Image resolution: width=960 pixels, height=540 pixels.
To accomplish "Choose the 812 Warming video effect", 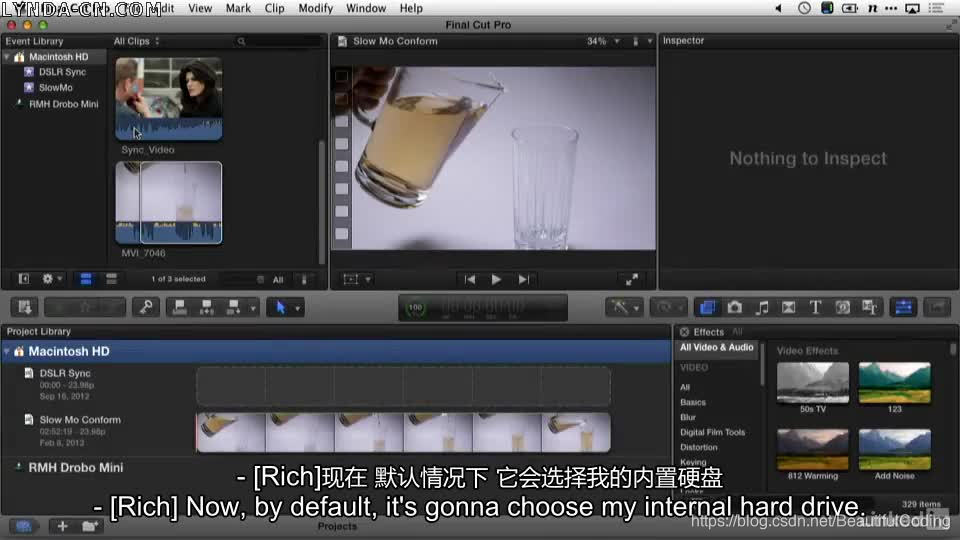I will (x=813, y=451).
